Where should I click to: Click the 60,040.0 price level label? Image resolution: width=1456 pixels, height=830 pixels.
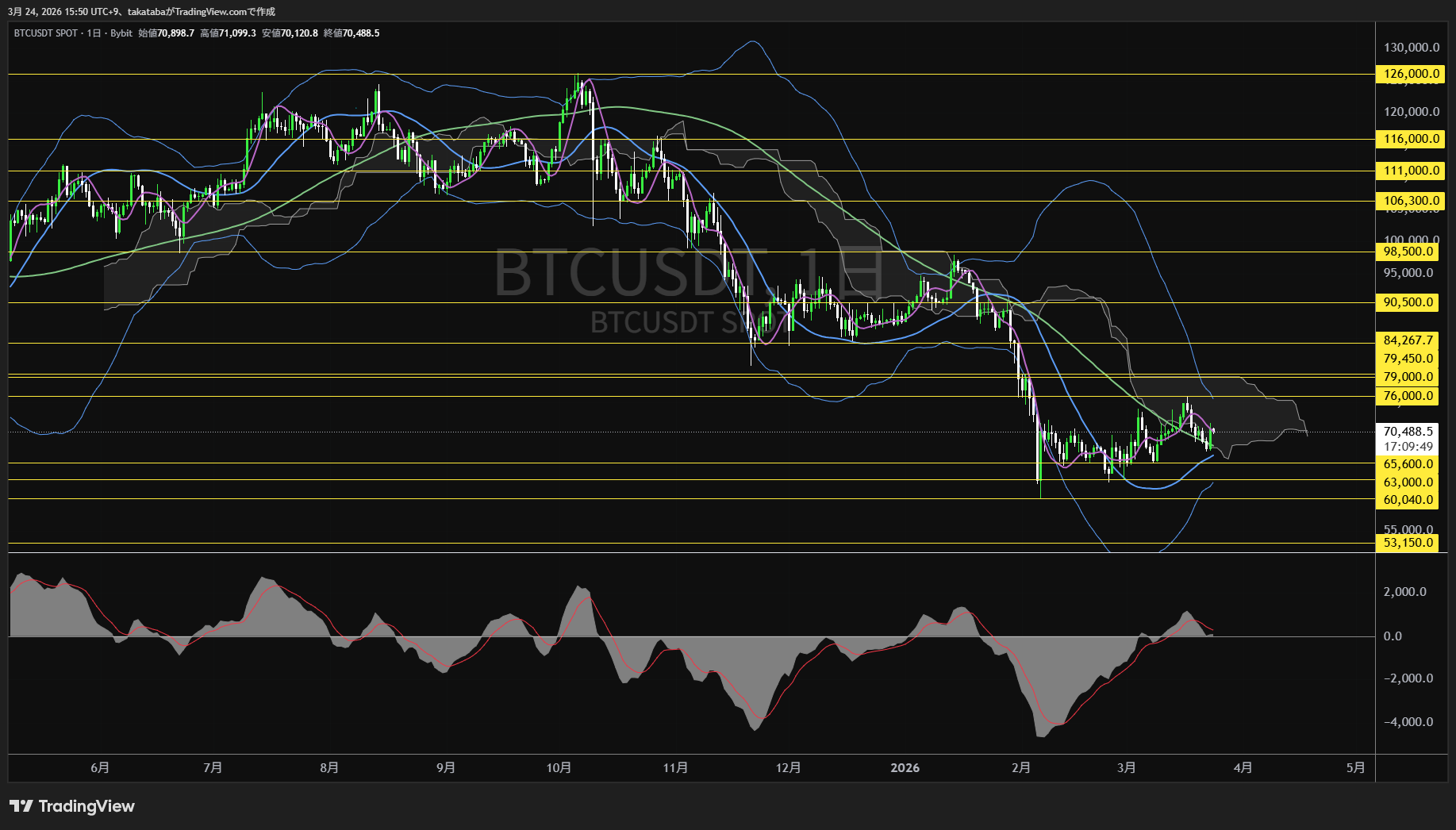pyautogui.click(x=1408, y=500)
